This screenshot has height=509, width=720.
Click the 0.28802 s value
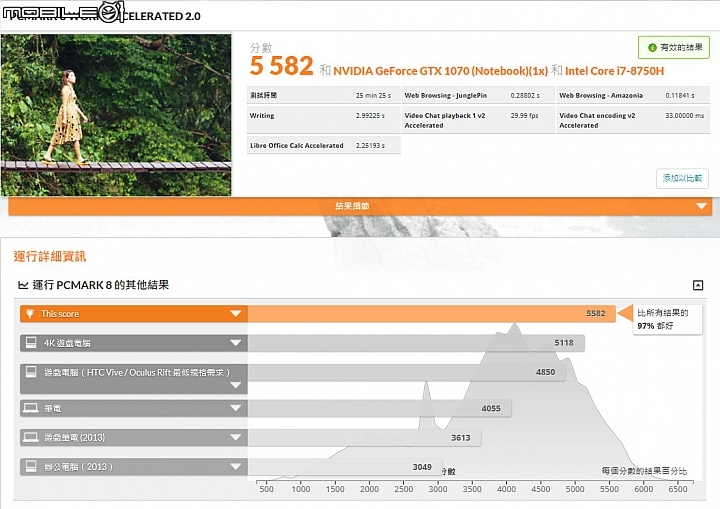tap(525, 96)
